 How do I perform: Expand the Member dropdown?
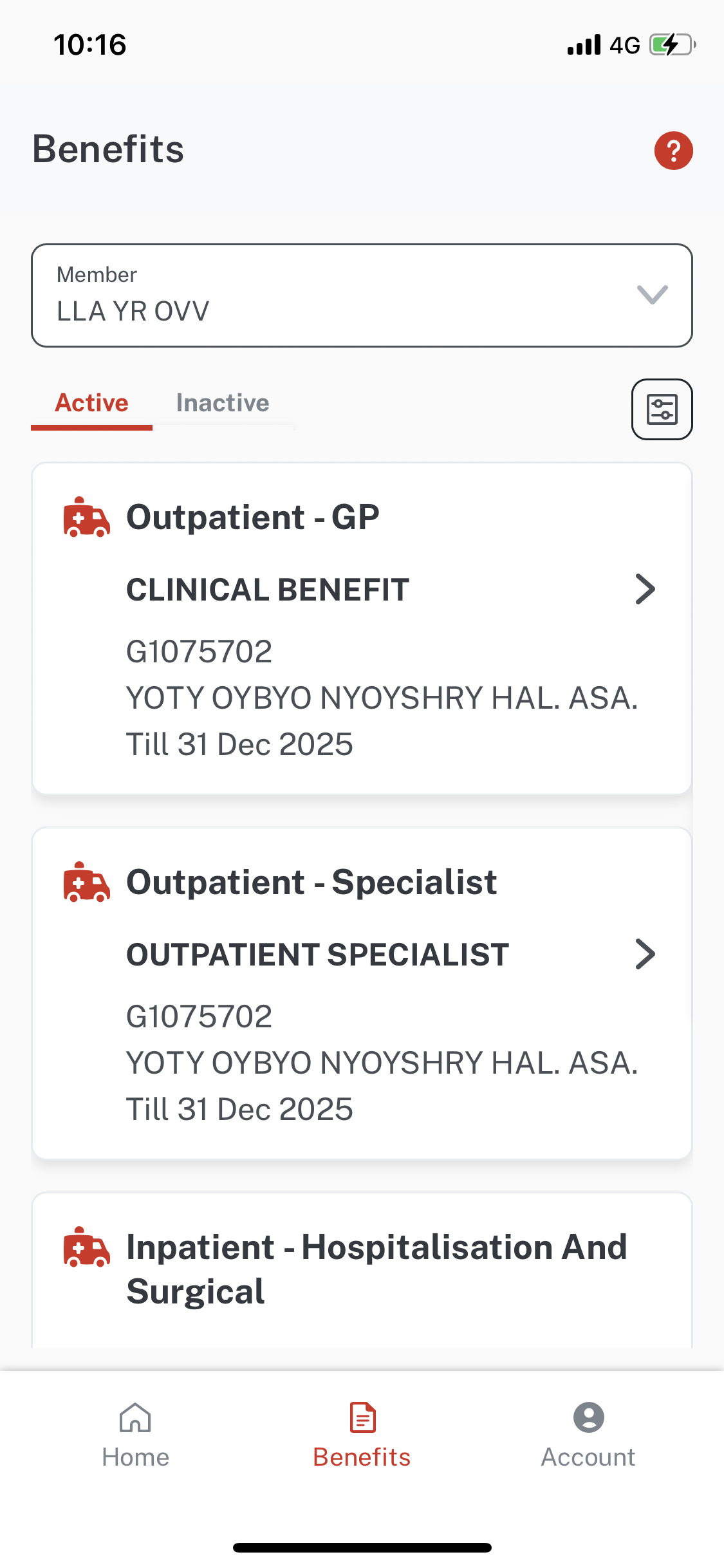[651, 295]
